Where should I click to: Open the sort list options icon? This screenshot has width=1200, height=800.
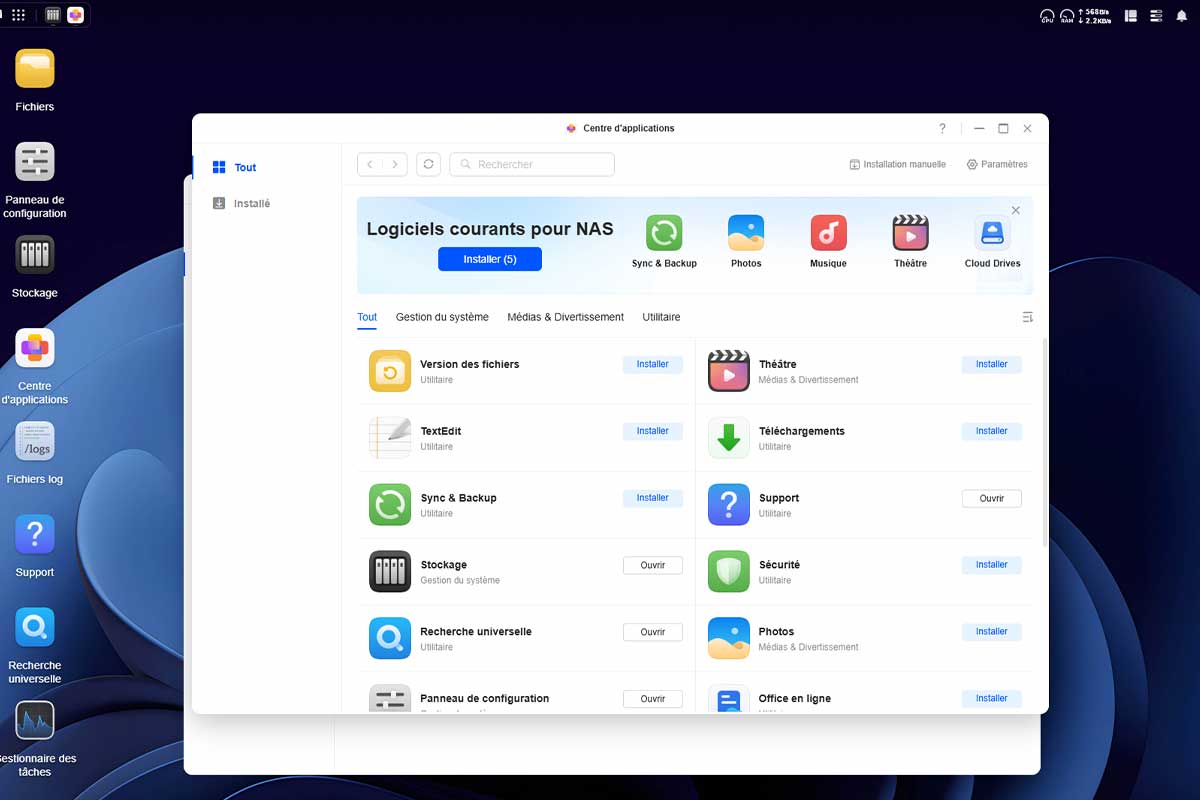click(1027, 317)
